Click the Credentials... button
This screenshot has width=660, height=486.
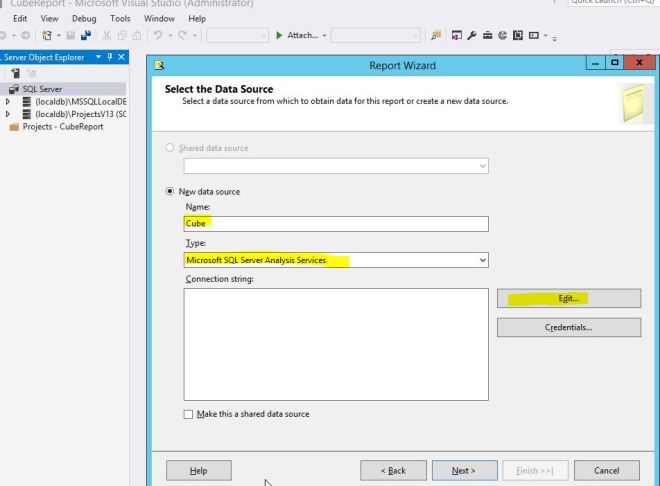point(568,327)
